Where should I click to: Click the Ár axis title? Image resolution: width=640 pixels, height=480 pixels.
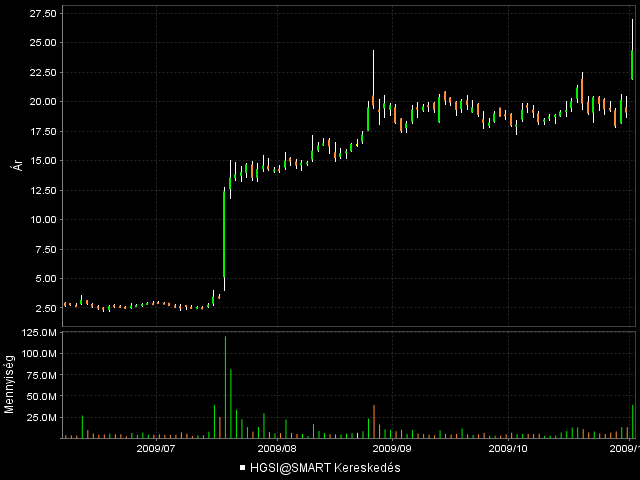(x=18, y=164)
